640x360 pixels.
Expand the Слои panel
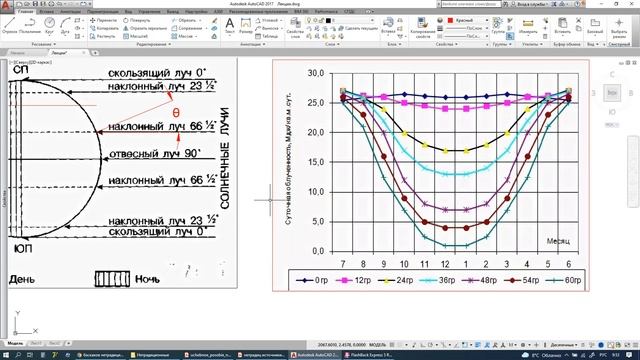tap(332, 44)
